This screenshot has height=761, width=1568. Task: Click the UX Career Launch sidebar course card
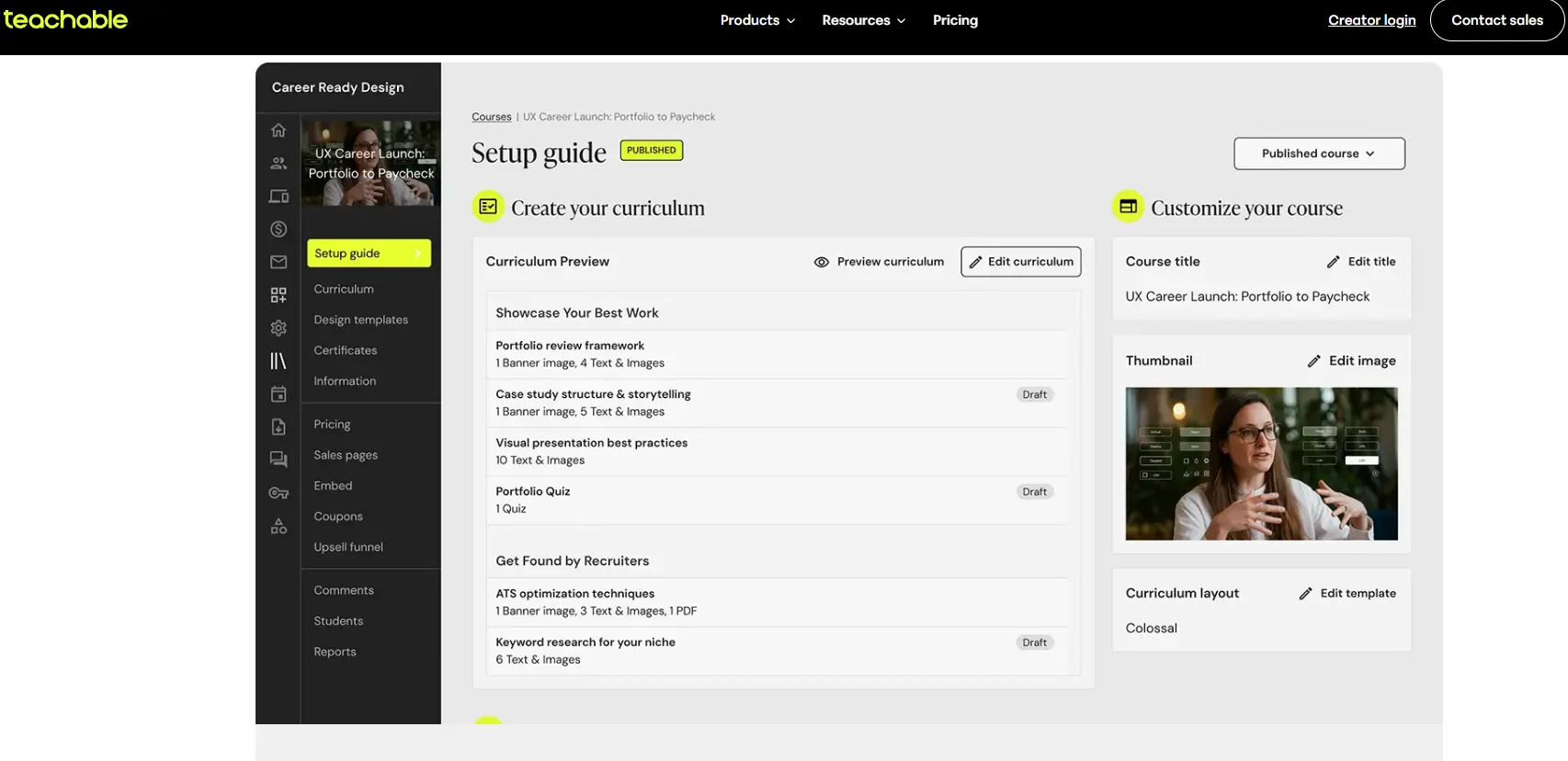(x=371, y=164)
